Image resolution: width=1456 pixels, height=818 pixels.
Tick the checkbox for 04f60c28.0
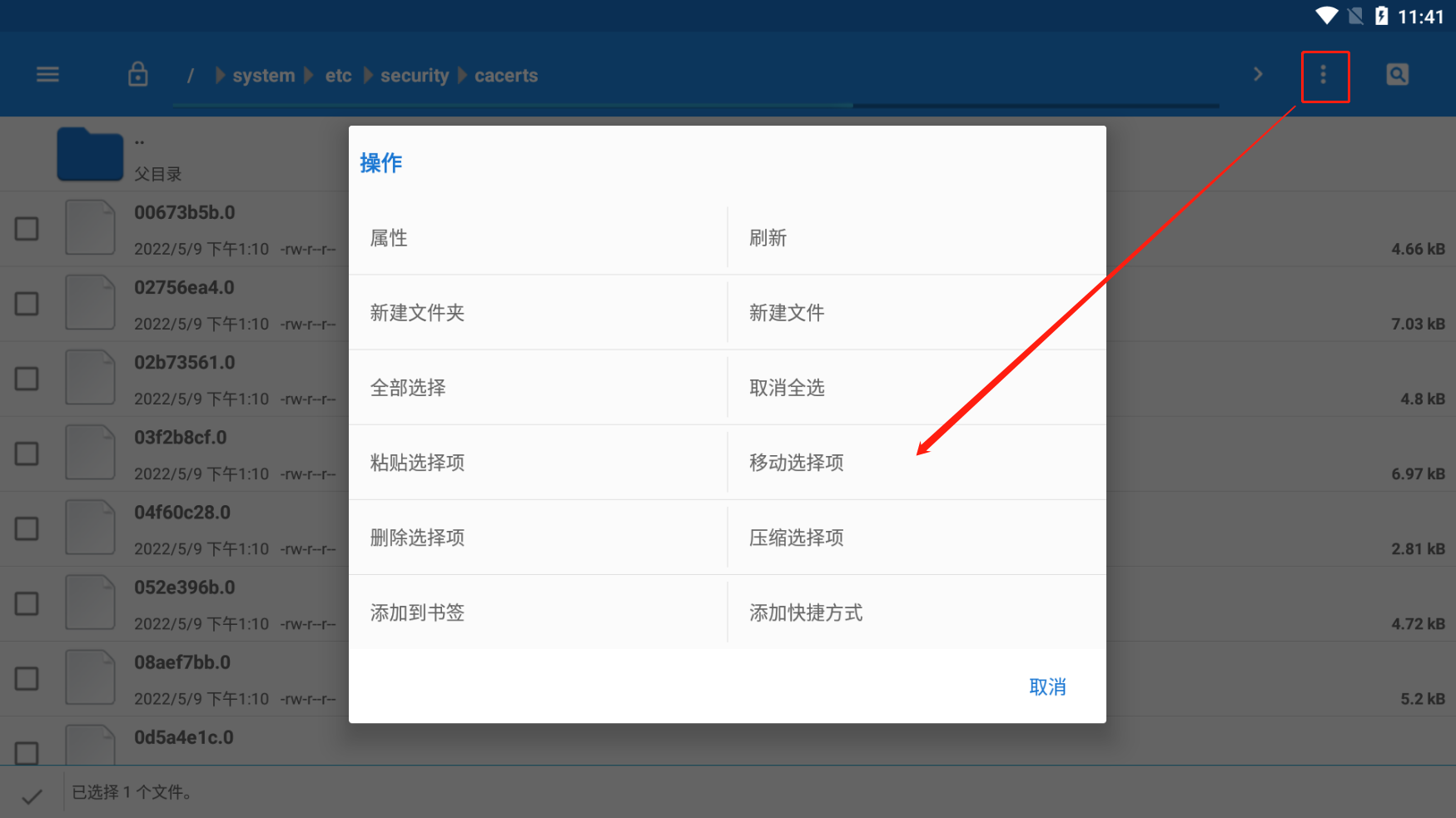point(27,528)
